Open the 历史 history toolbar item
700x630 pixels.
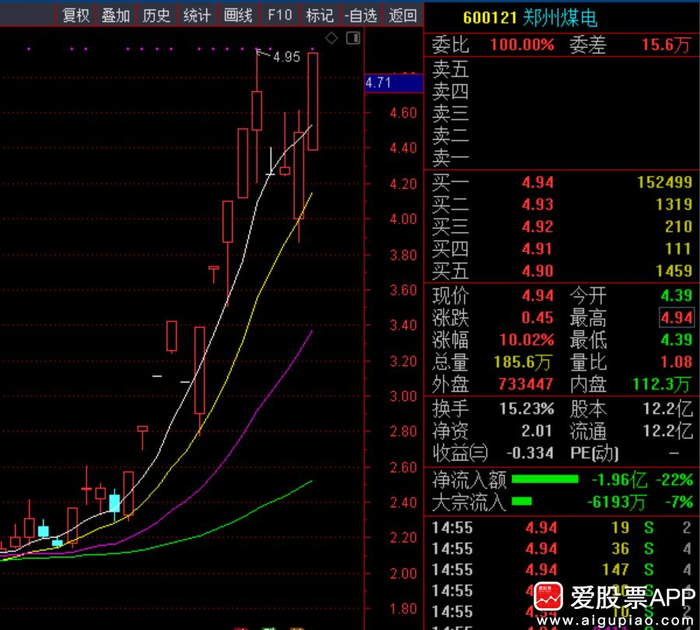coord(156,15)
